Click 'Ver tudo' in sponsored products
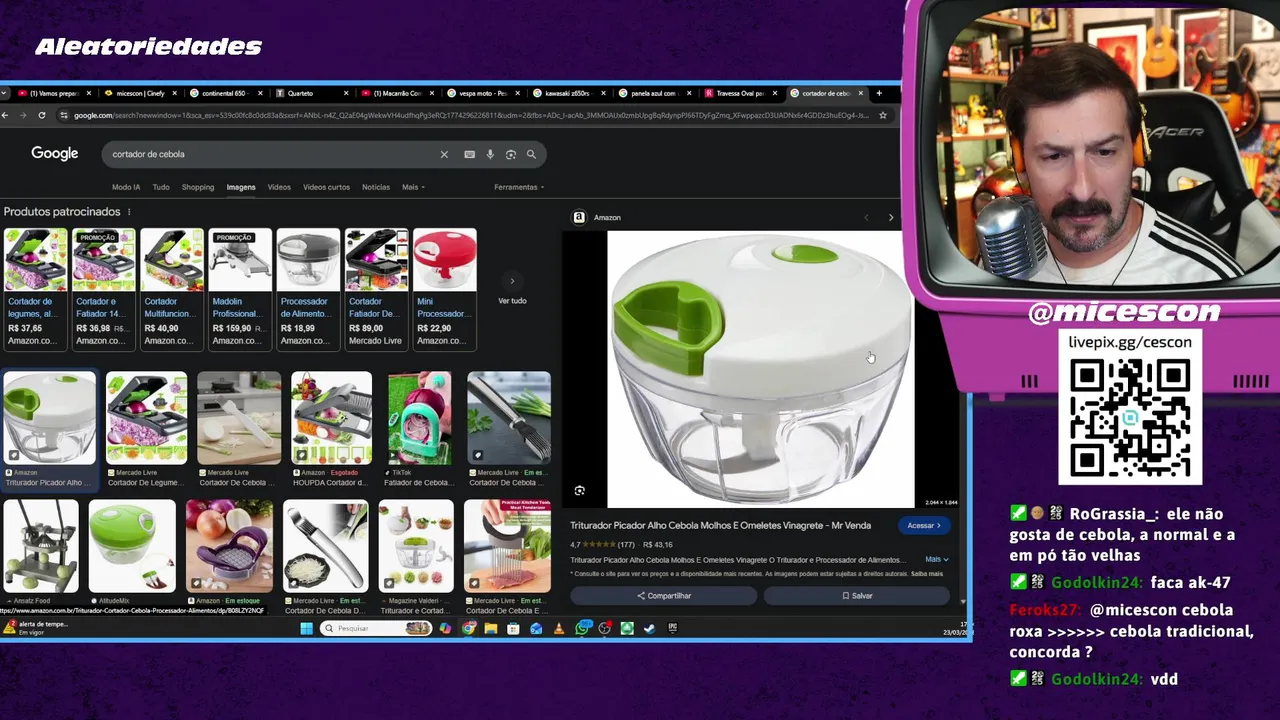The image size is (1280, 720). point(512,301)
